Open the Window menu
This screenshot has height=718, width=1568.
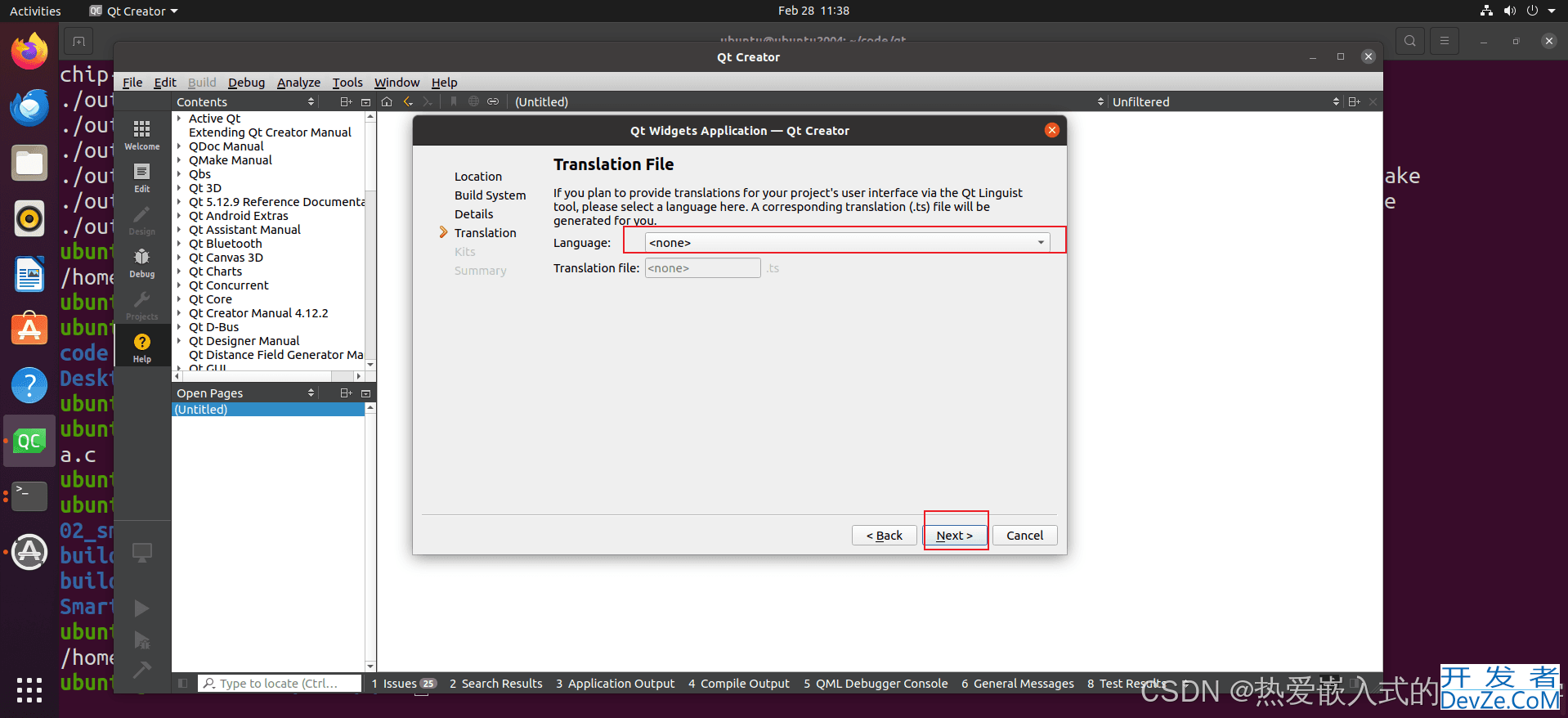(396, 83)
